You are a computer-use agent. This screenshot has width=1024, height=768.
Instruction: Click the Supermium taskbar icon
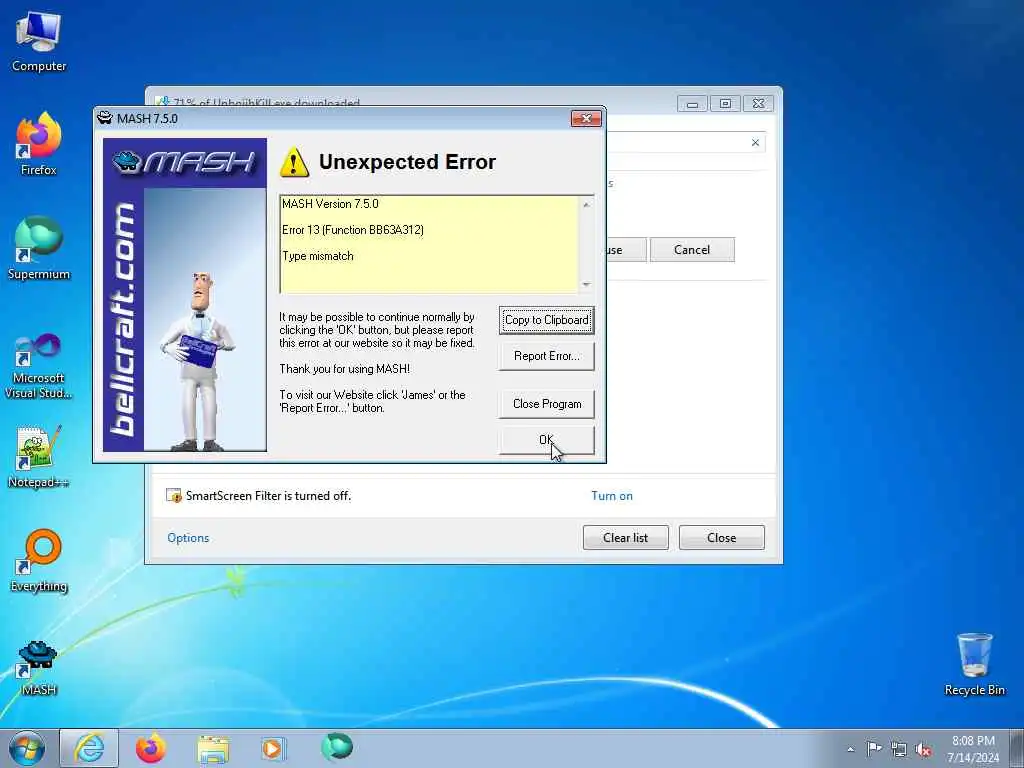click(337, 747)
